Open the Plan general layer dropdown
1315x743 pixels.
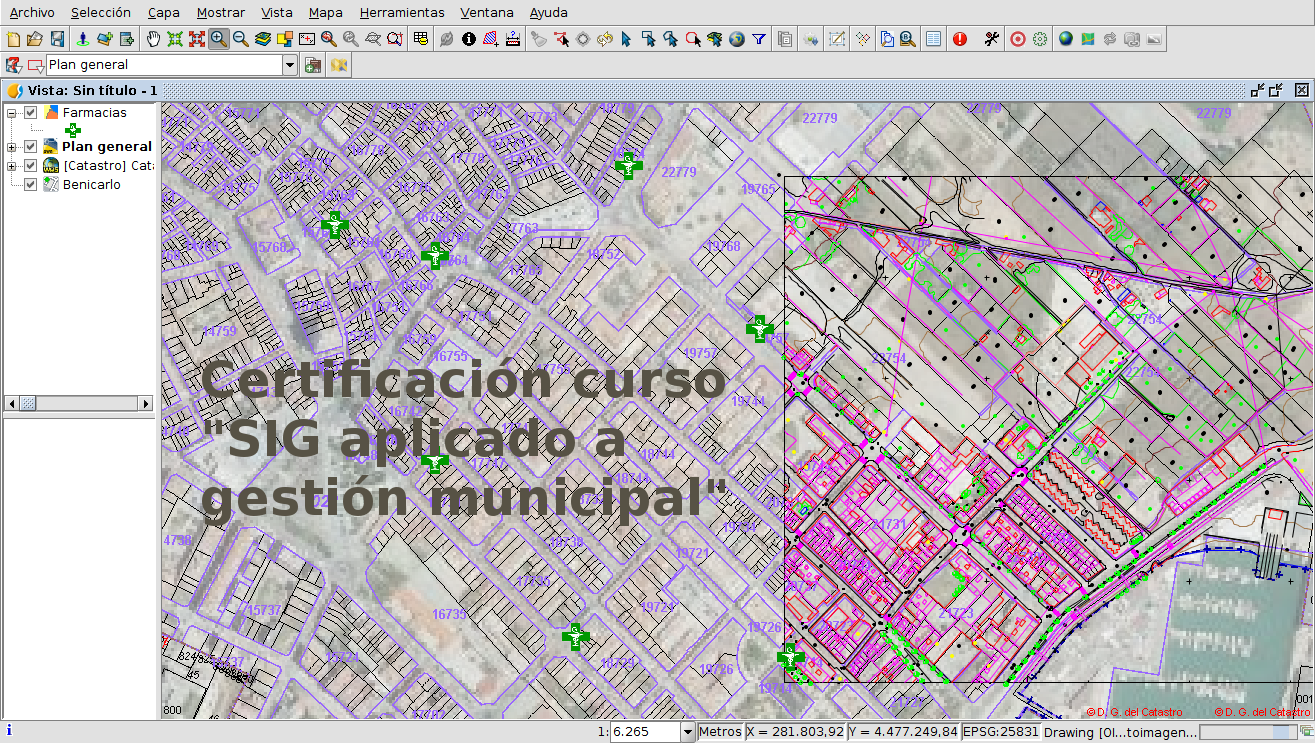click(x=290, y=65)
